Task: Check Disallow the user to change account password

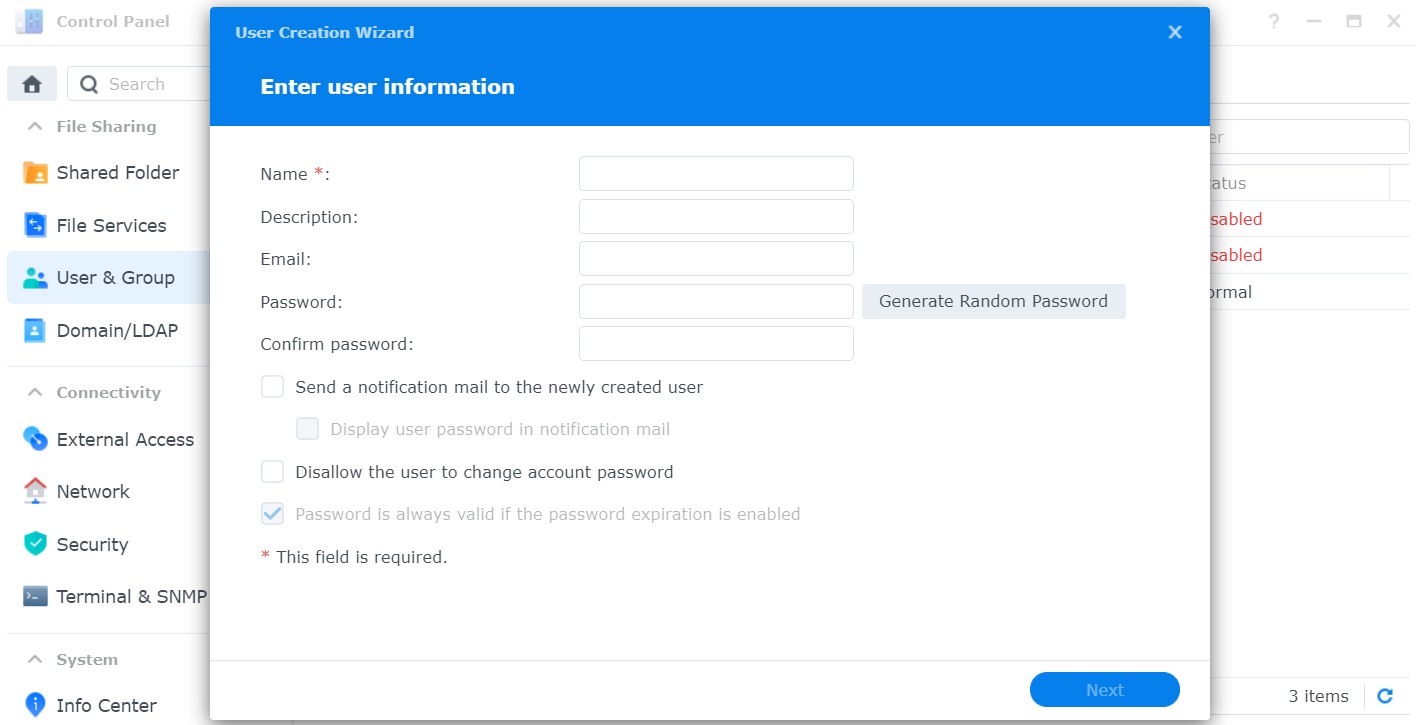Action: click(272, 472)
